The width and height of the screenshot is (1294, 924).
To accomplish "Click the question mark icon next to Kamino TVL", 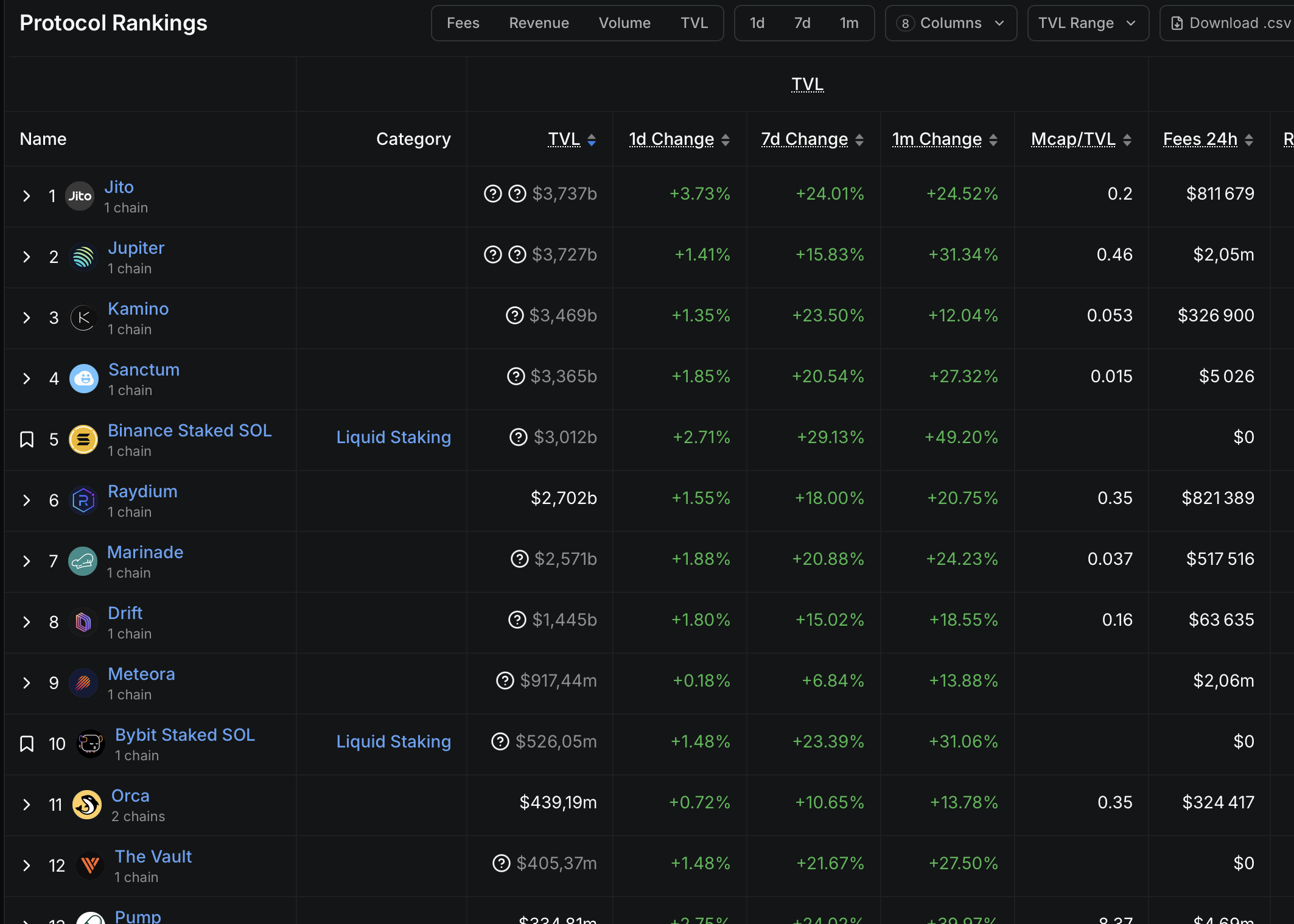I will coord(515,315).
